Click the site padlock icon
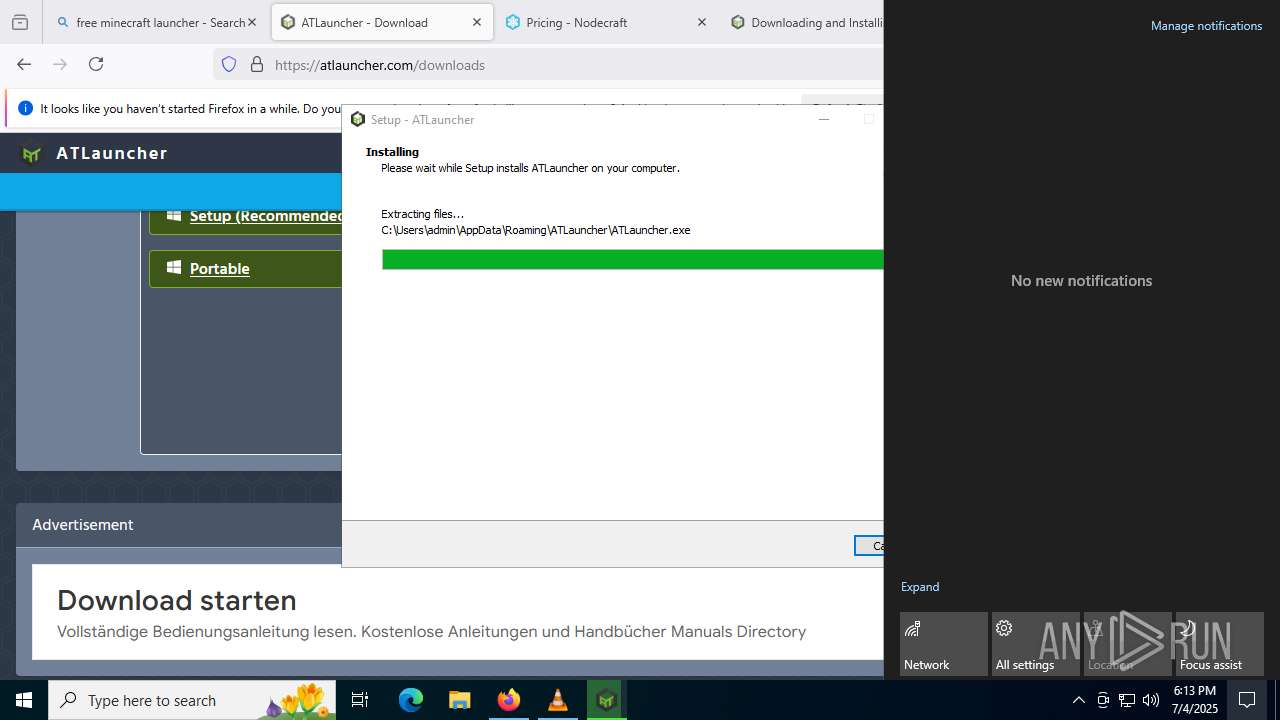Viewport: 1280px width, 720px height. (x=257, y=64)
